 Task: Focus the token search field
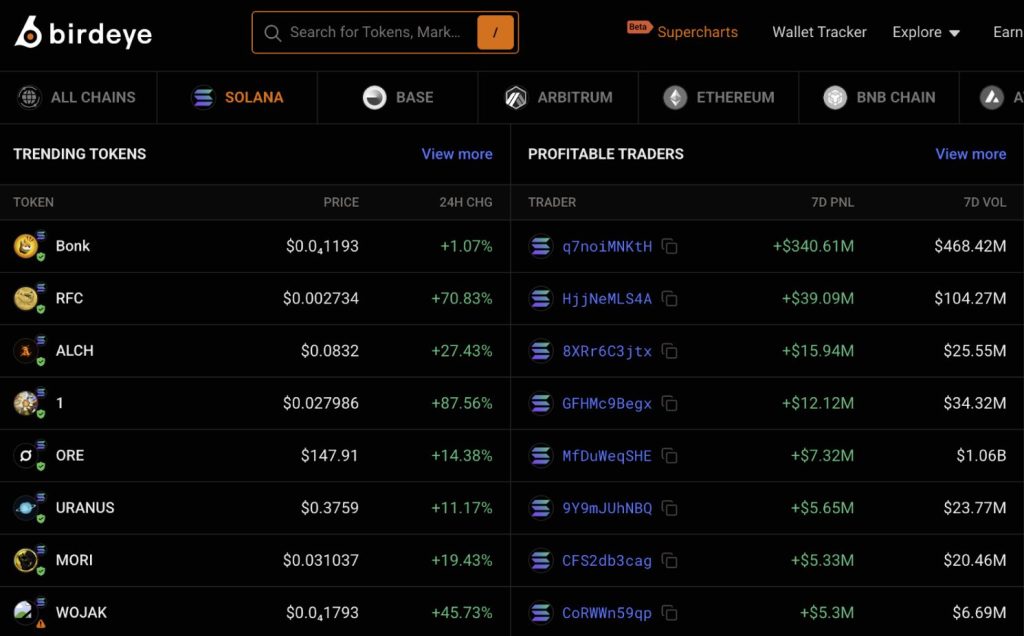click(375, 33)
